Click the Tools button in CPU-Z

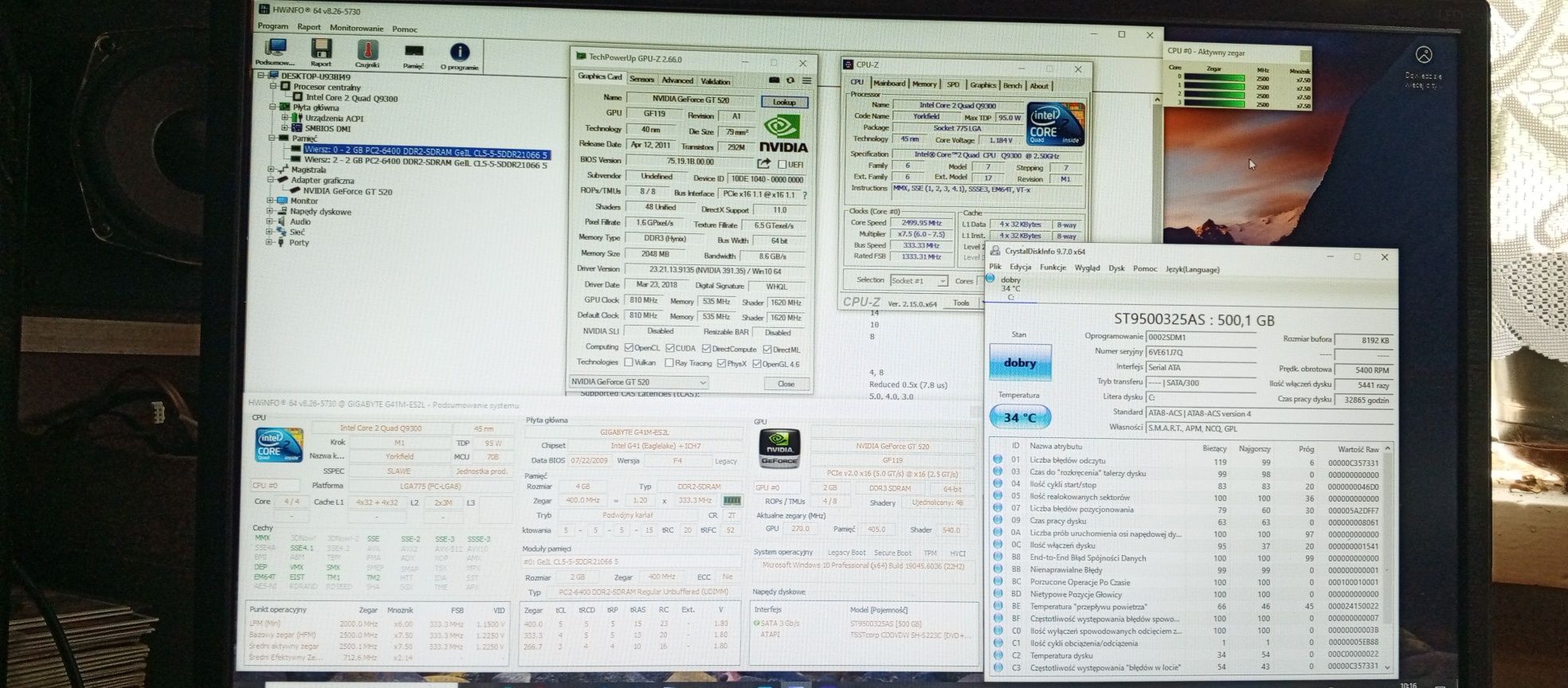click(x=961, y=303)
